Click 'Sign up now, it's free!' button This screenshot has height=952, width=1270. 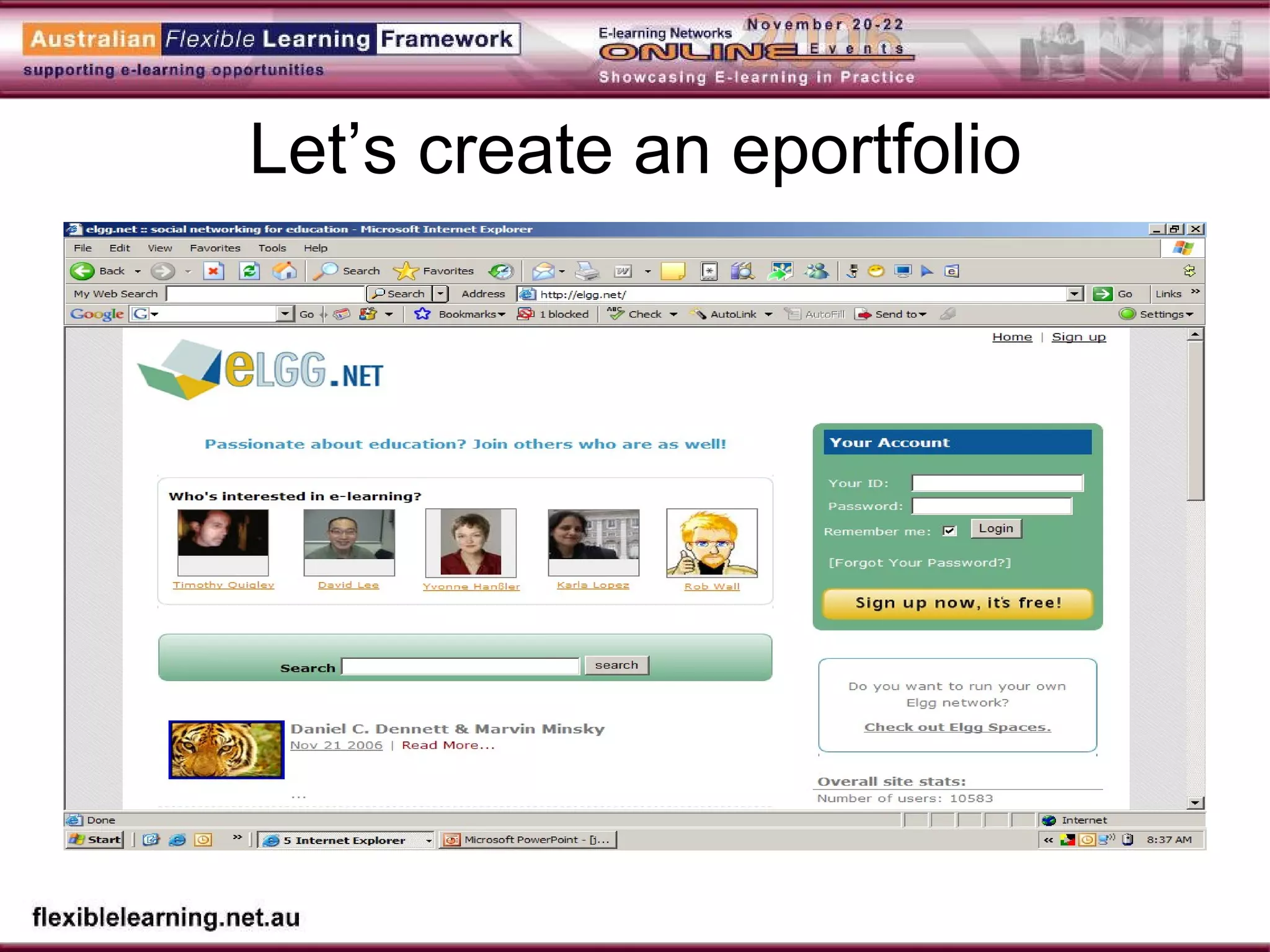point(957,603)
